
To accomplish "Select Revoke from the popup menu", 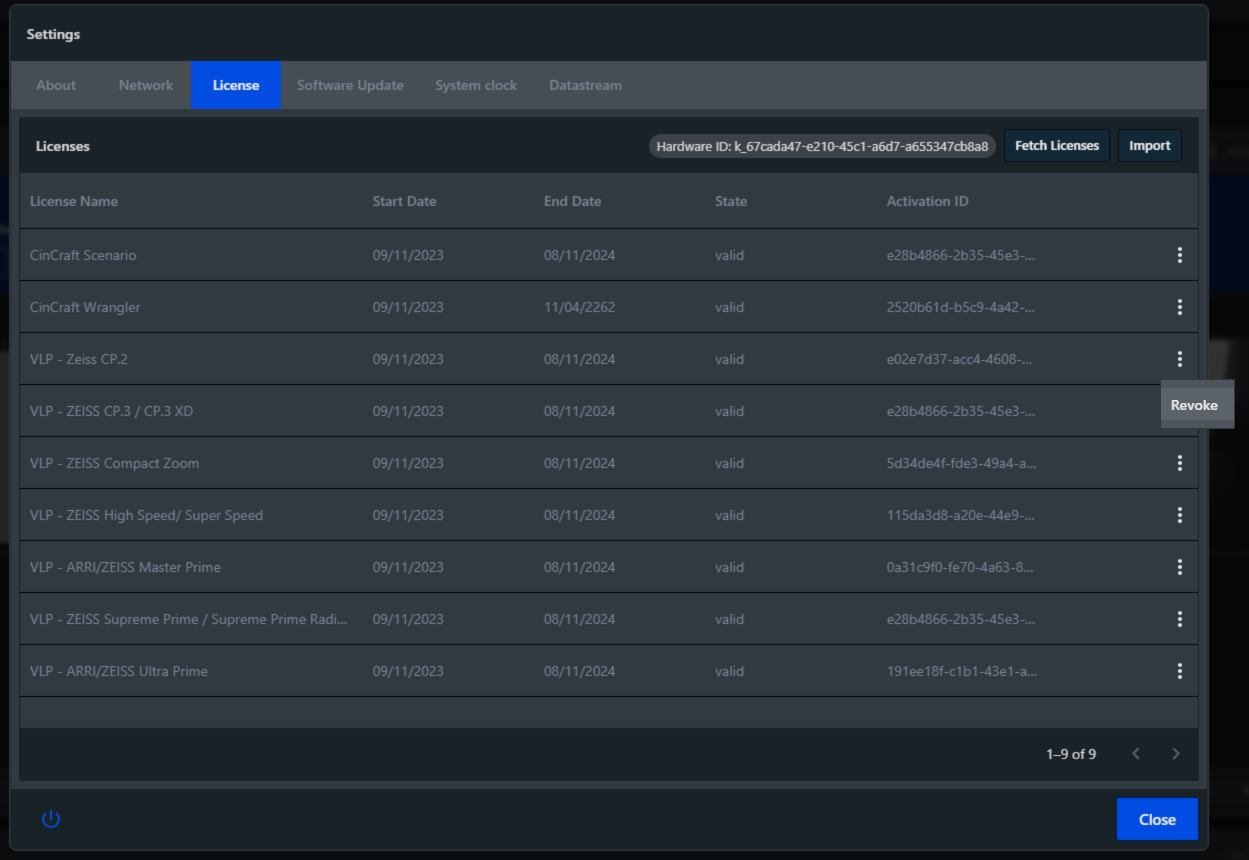I will [x=1195, y=405].
